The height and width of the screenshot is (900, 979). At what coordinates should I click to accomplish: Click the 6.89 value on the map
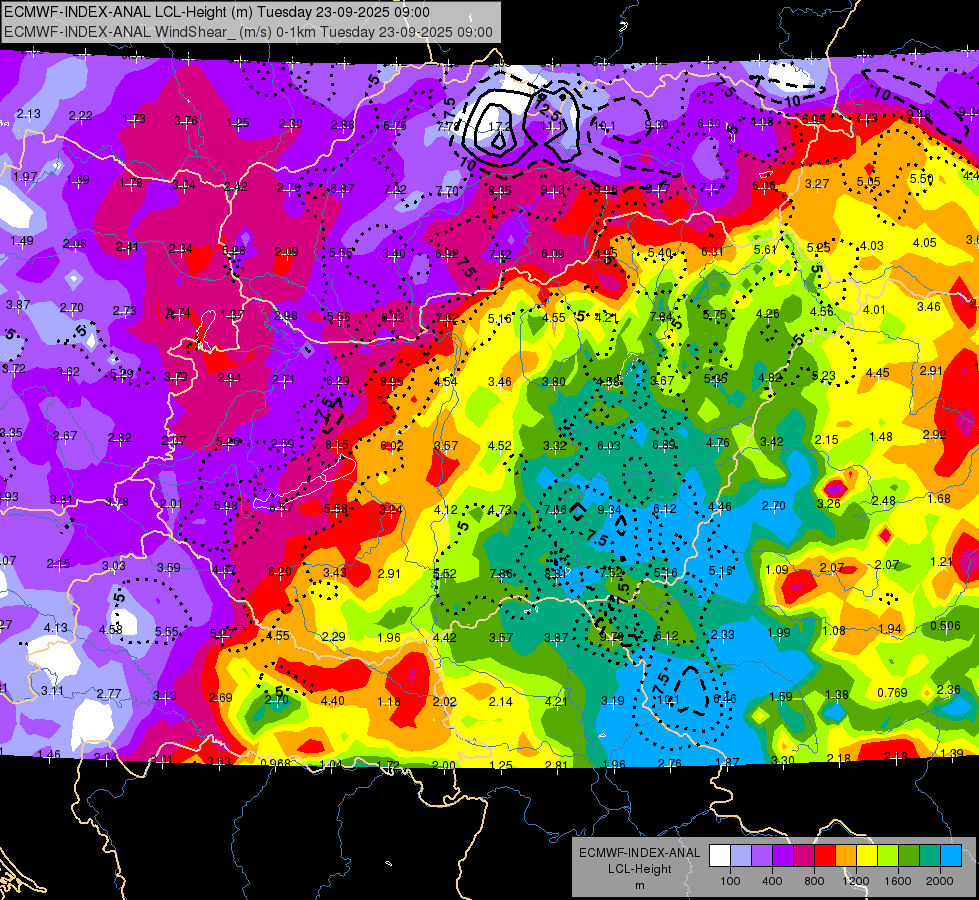664,444
